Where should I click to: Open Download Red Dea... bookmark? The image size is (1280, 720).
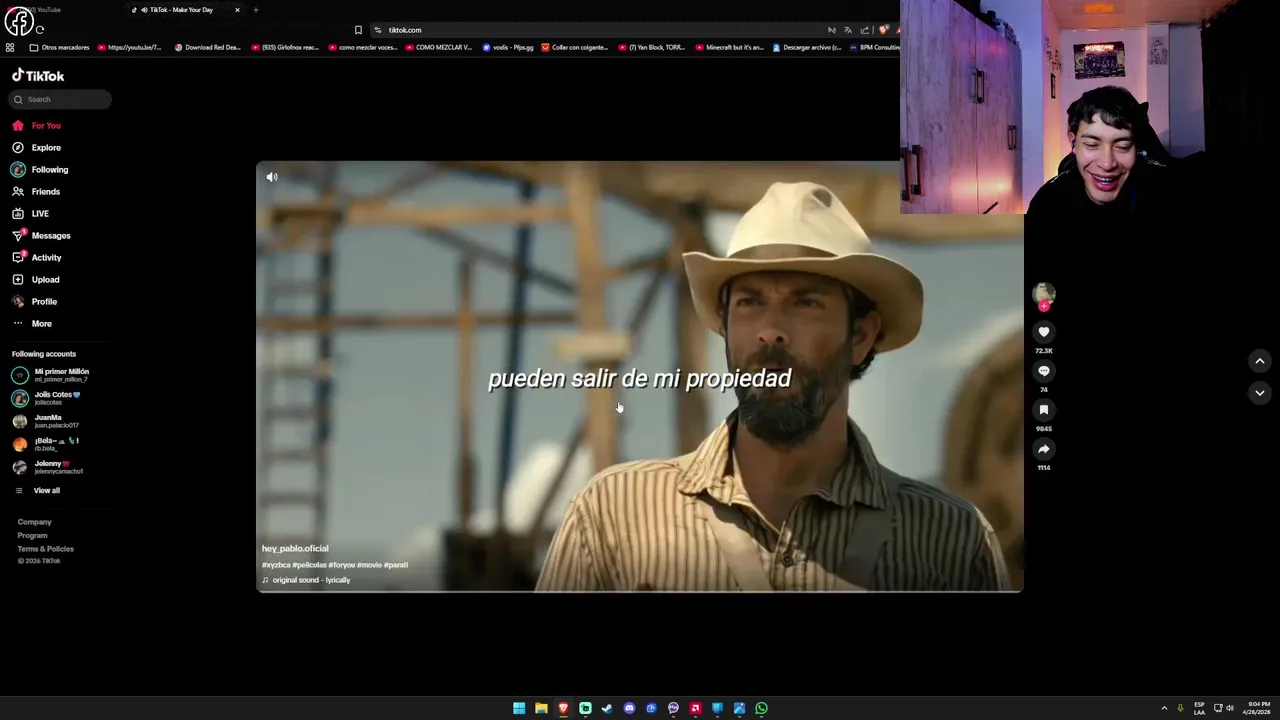click(208, 47)
